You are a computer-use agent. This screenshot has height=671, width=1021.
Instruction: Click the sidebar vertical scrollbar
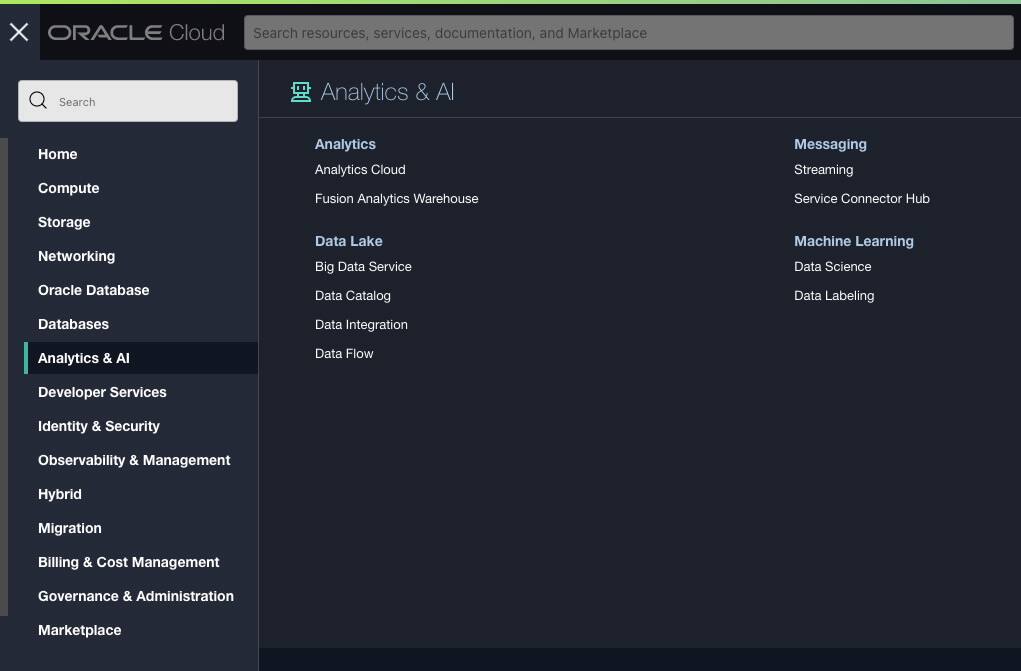(x=4, y=377)
